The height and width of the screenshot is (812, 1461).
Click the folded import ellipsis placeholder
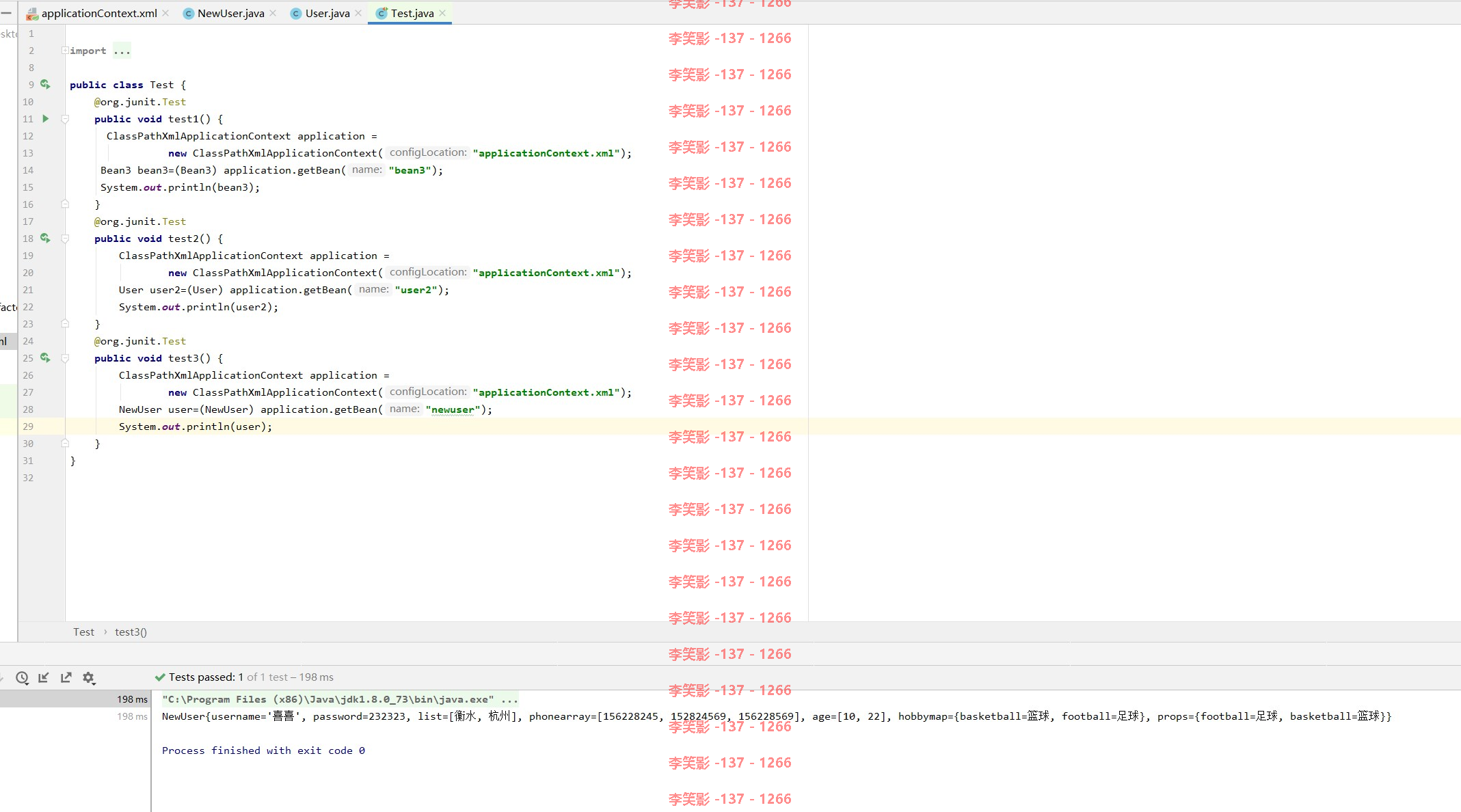click(x=122, y=51)
